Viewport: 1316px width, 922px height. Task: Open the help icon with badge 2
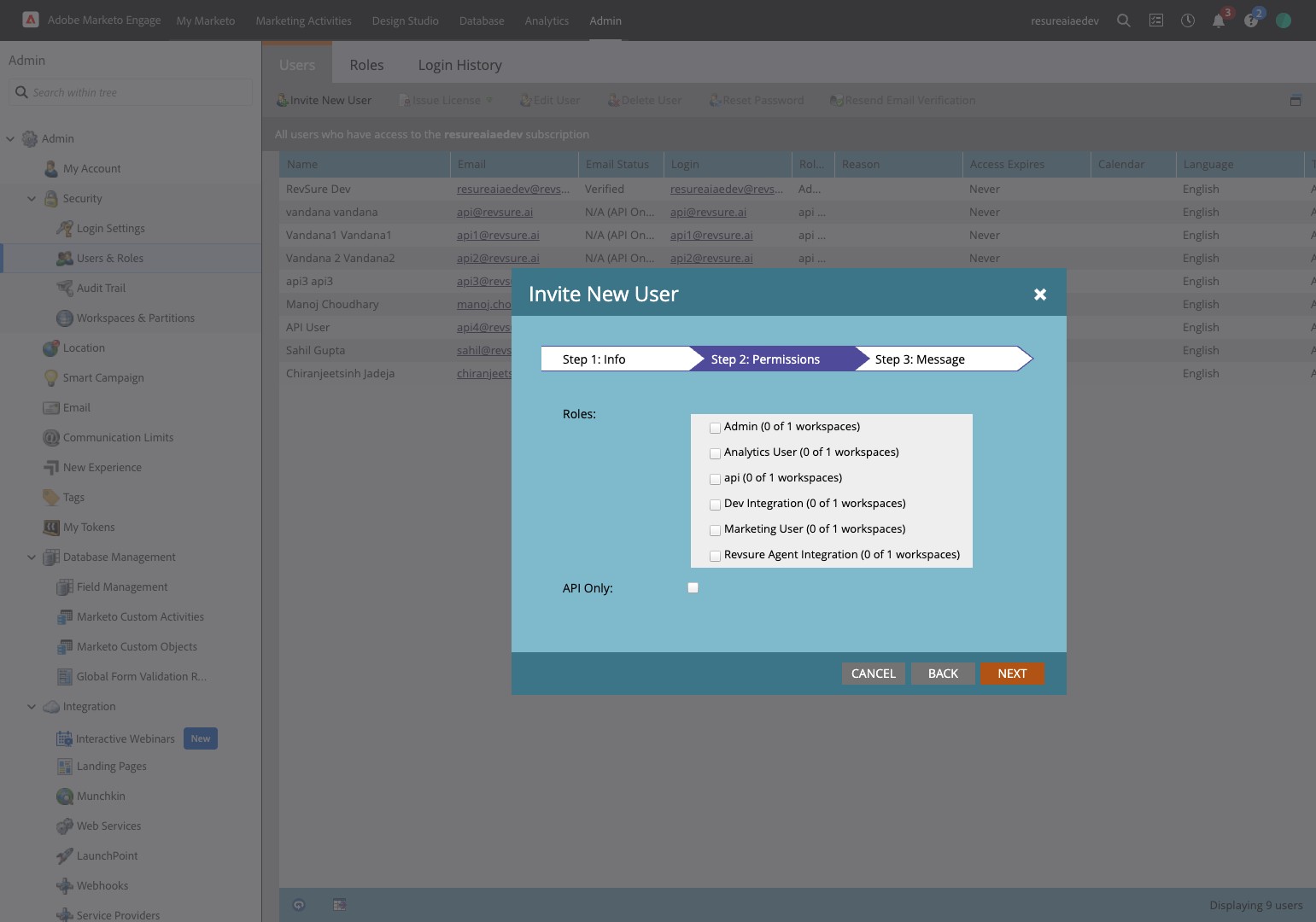(x=1251, y=20)
